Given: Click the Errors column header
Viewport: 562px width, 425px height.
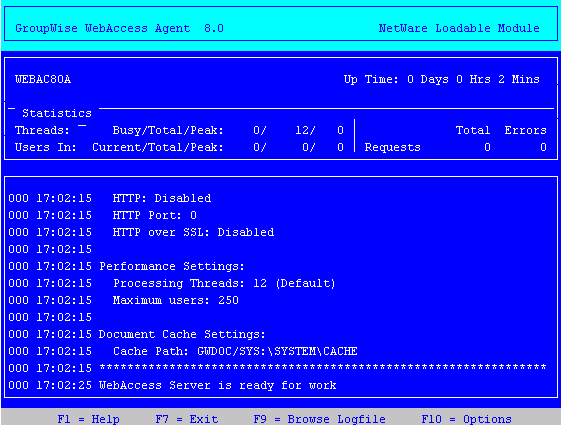Looking at the screenshot, I should pyautogui.click(x=525, y=130).
